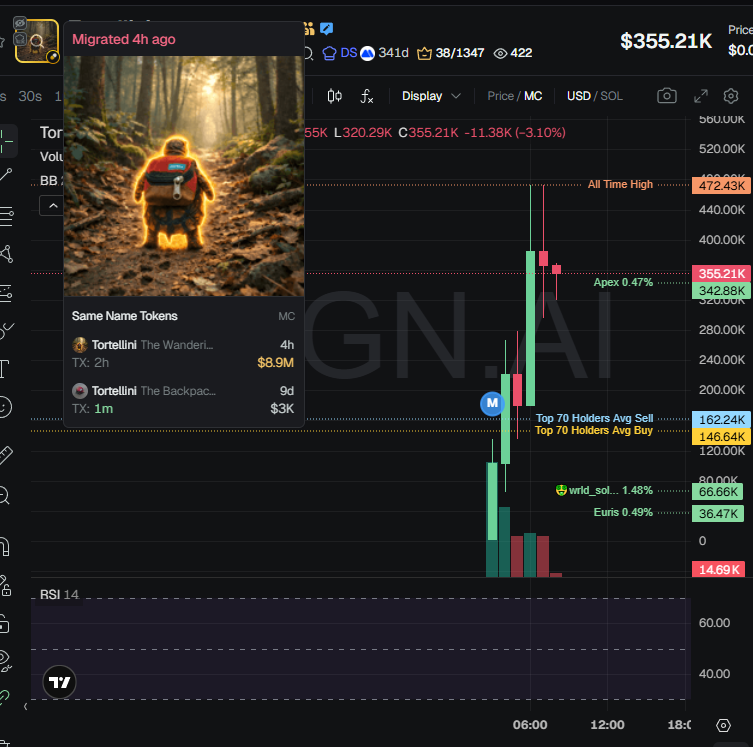Open time axis settings gear icon

[723, 725]
